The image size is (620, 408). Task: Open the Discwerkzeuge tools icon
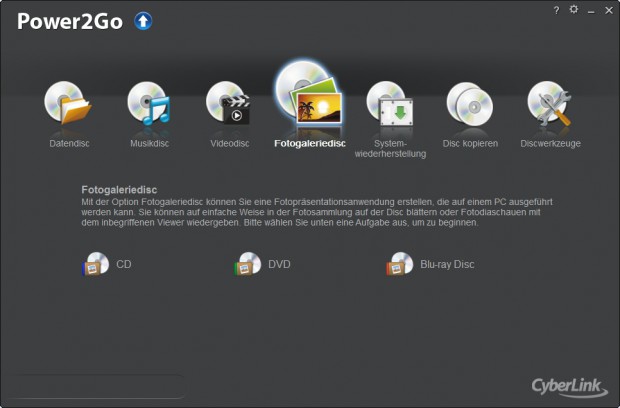click(x=550, y=105)
